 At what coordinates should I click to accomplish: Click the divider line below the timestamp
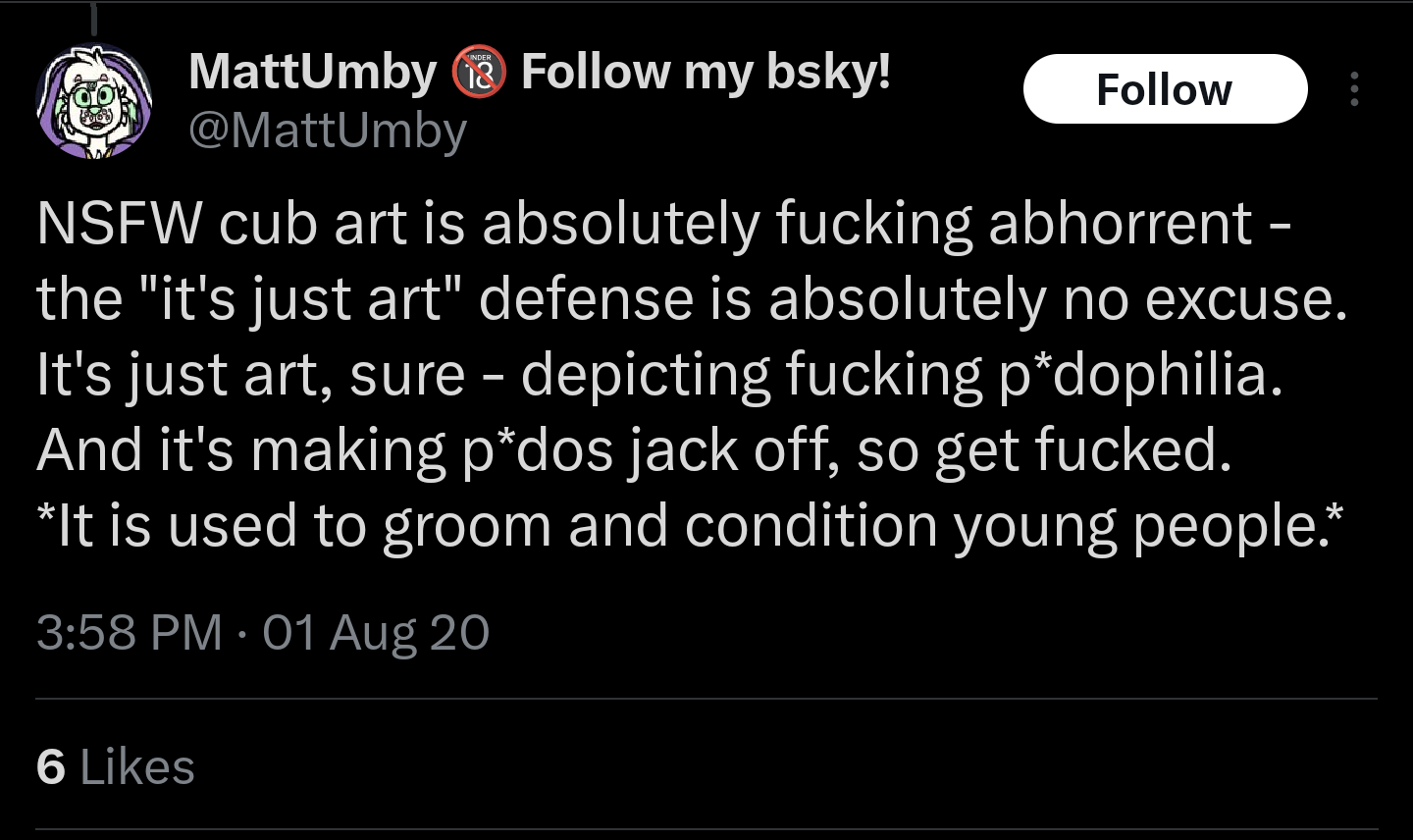coord(706,699)
